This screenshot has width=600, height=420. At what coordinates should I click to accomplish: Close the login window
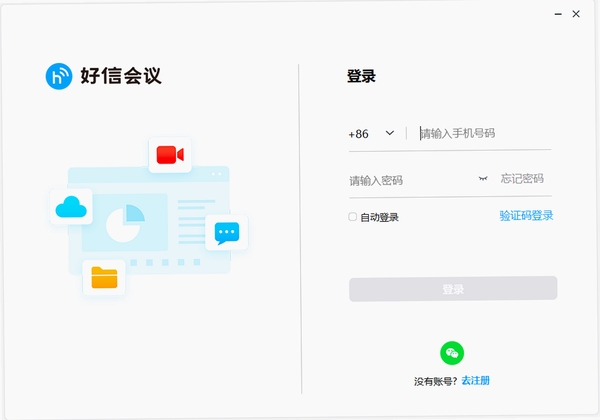576,14
